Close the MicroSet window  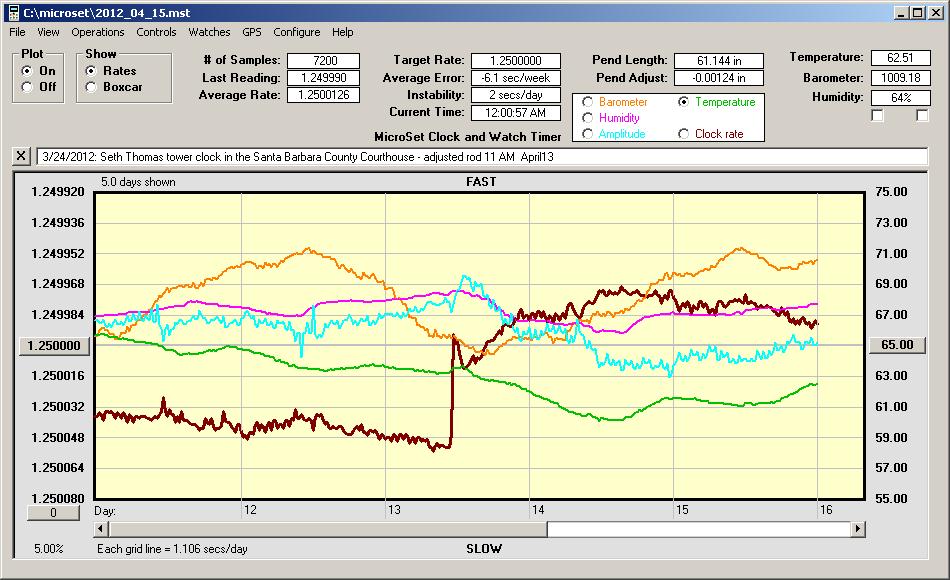[935, 13]
